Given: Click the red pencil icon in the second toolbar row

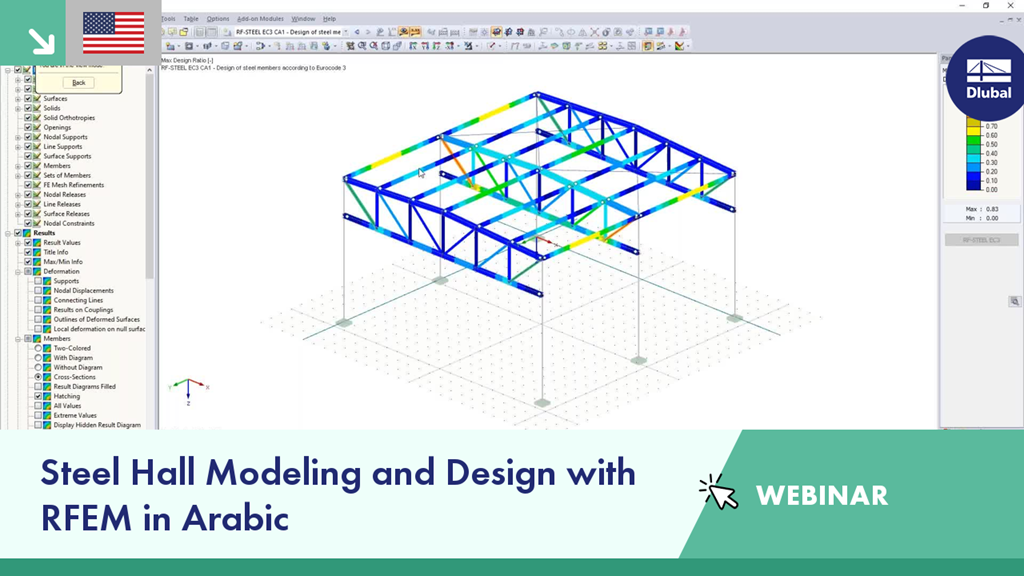Looking at the screenshot, I should click(490, 46).
